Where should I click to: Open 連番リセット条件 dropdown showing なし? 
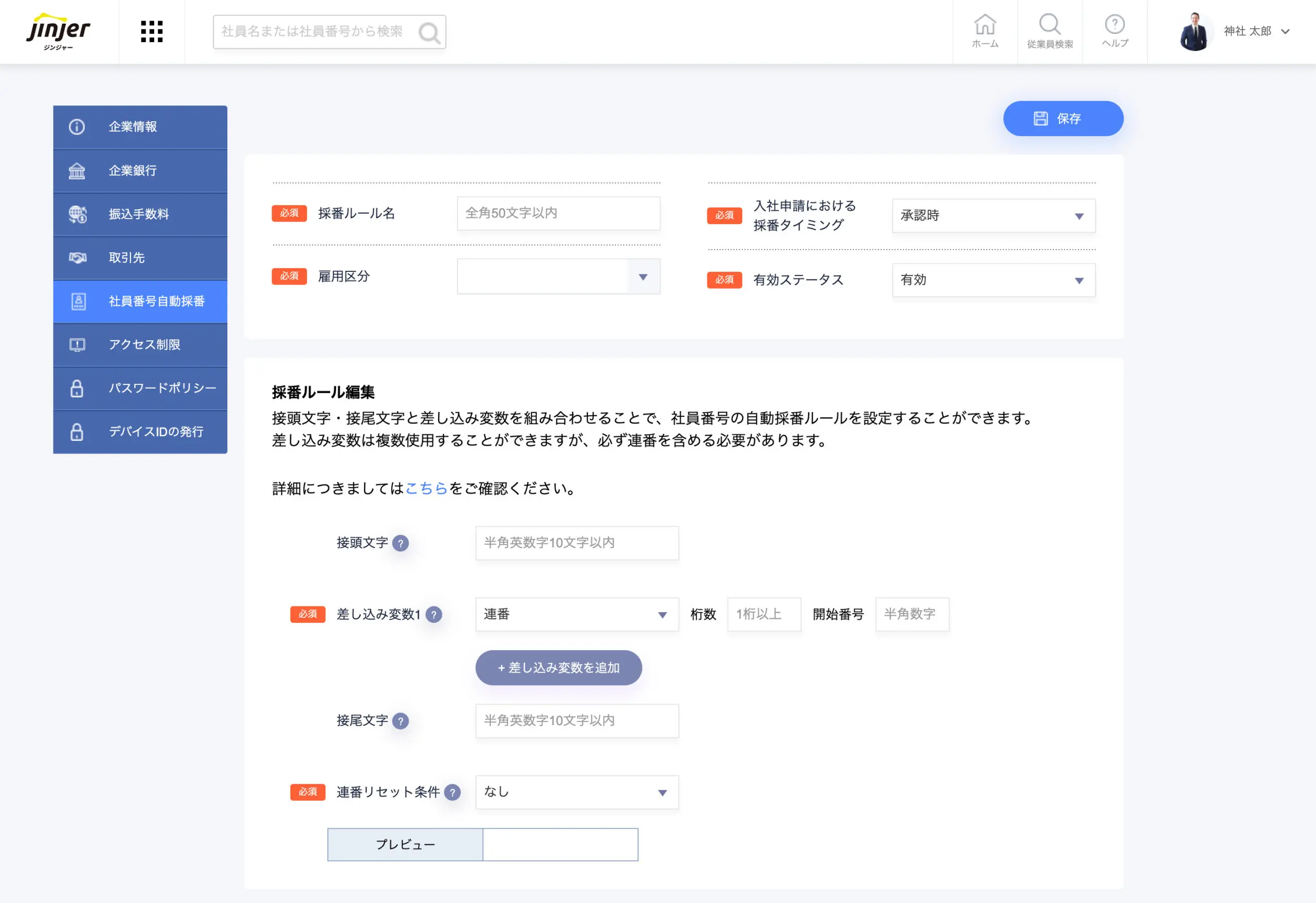pos(576,792)
